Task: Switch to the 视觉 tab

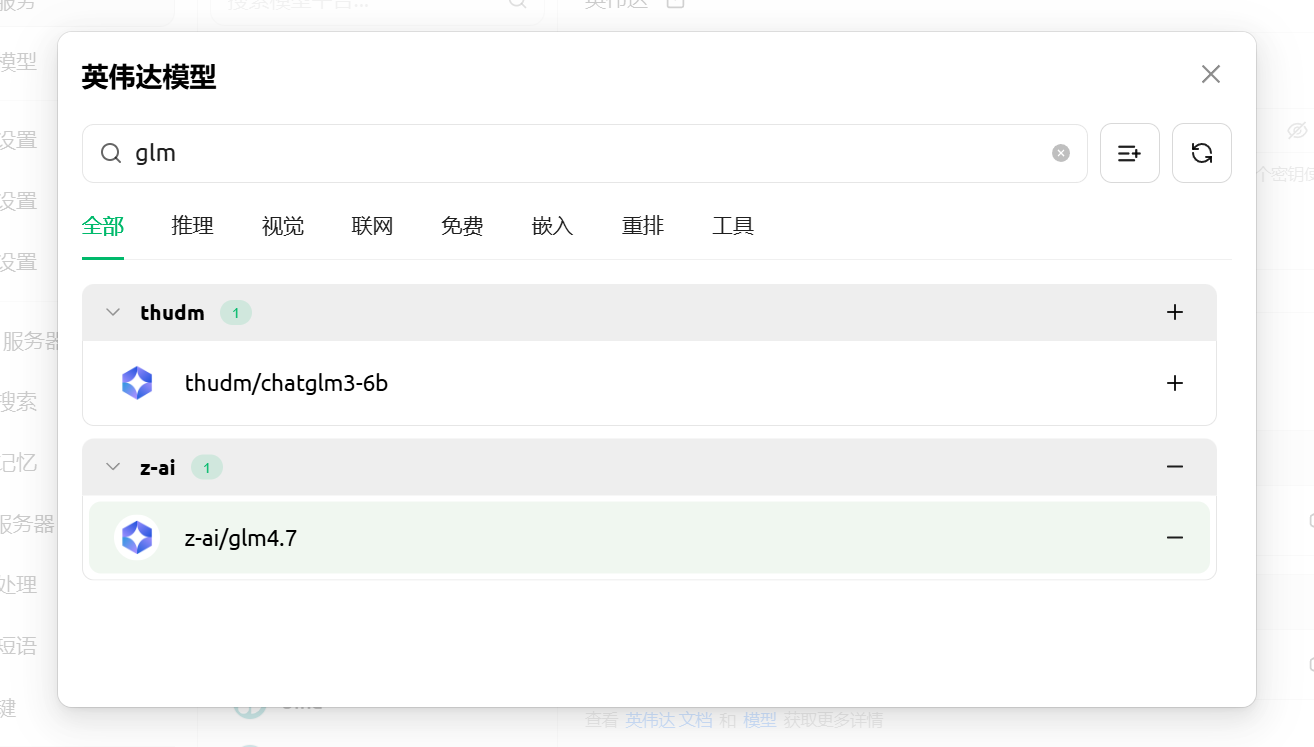Action: coord(282,226)
